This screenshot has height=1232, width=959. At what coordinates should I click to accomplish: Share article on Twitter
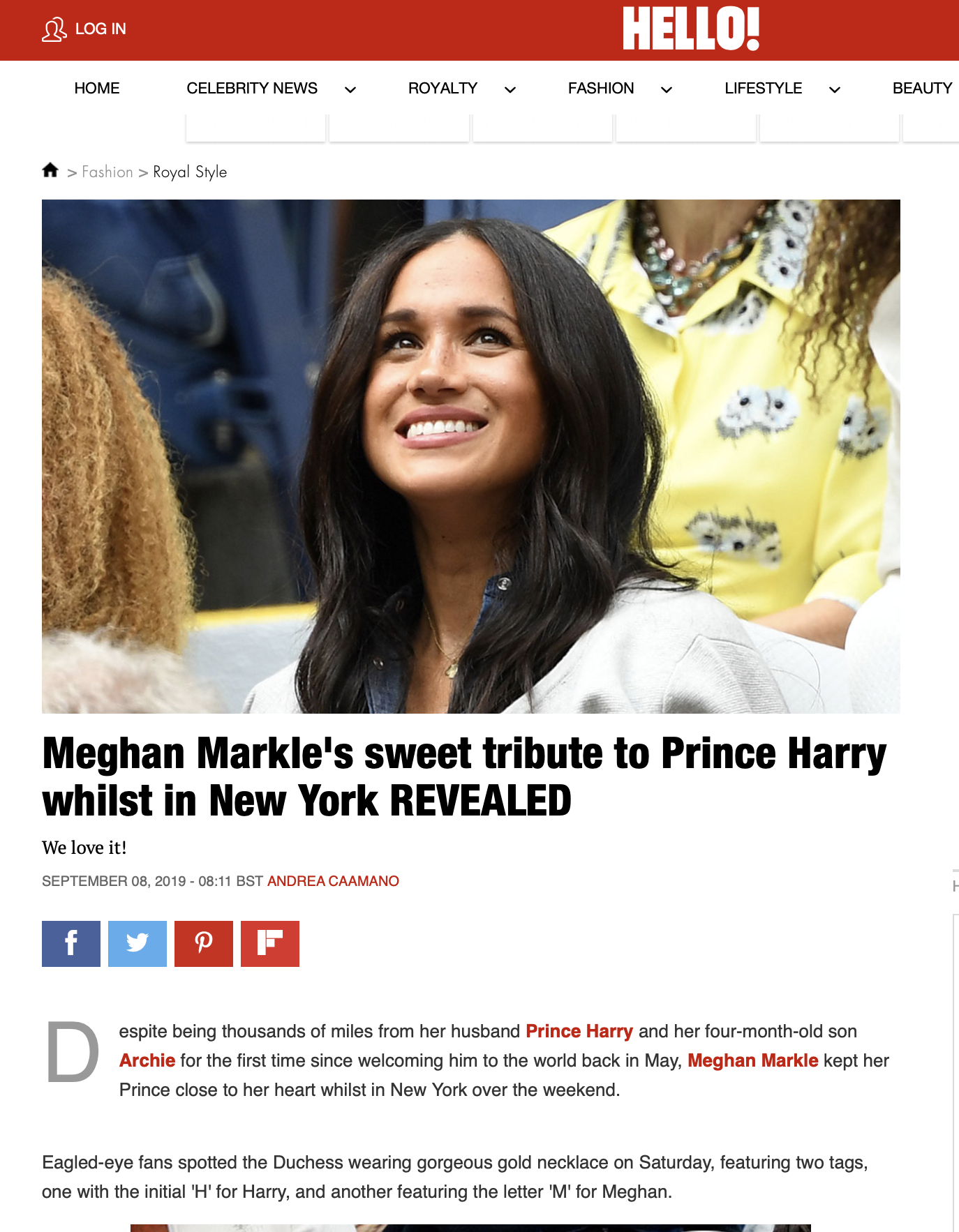coord(137,944)
